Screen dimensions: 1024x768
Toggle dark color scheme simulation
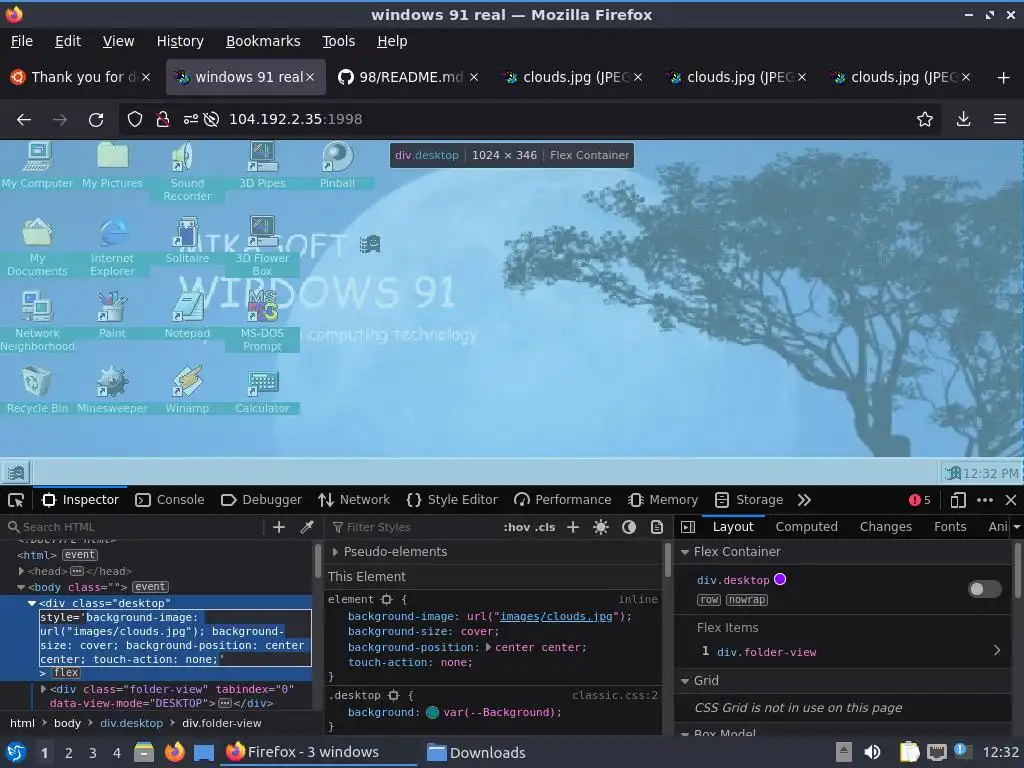[629, 527]
